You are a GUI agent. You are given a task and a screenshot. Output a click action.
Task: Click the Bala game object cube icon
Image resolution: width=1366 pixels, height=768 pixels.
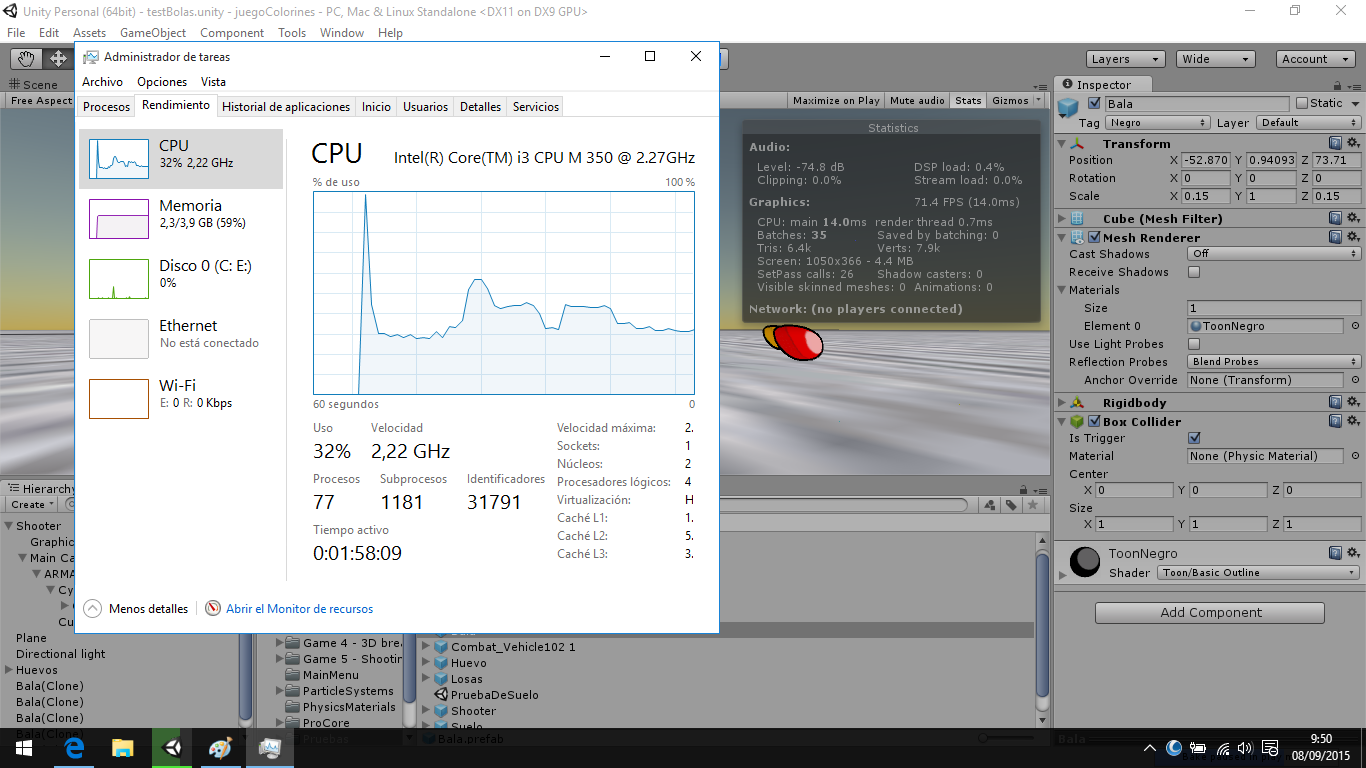pyautogui.click(x=1069, y=106)
